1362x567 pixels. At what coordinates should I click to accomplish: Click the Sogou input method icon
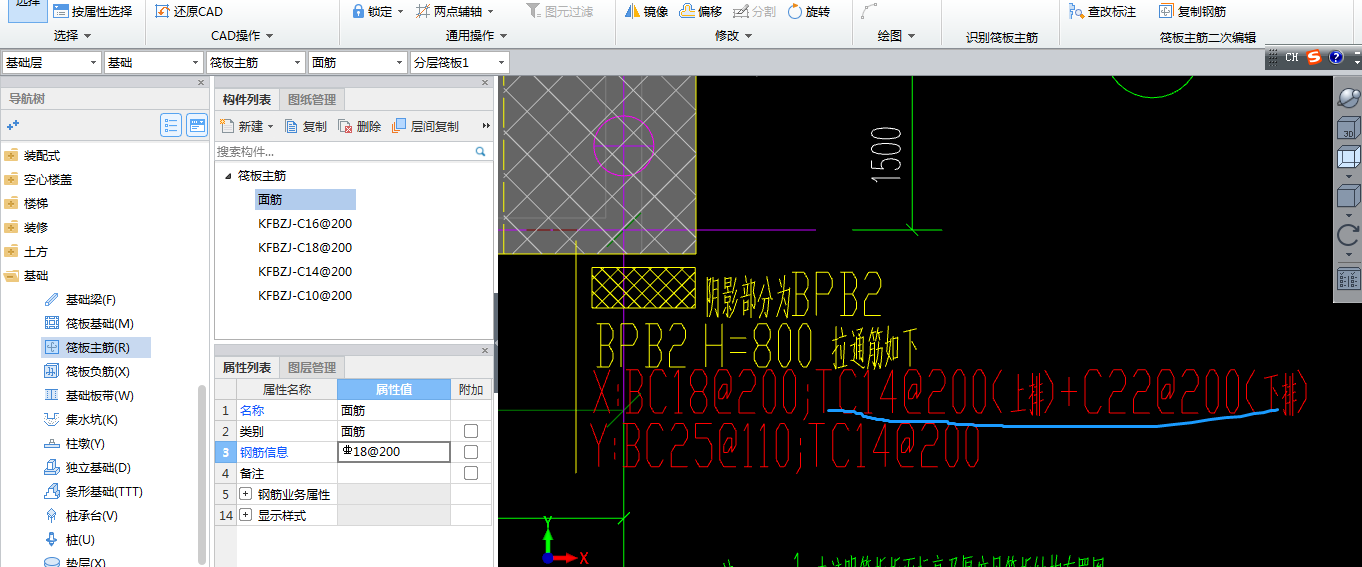(x=1314, y=57)
